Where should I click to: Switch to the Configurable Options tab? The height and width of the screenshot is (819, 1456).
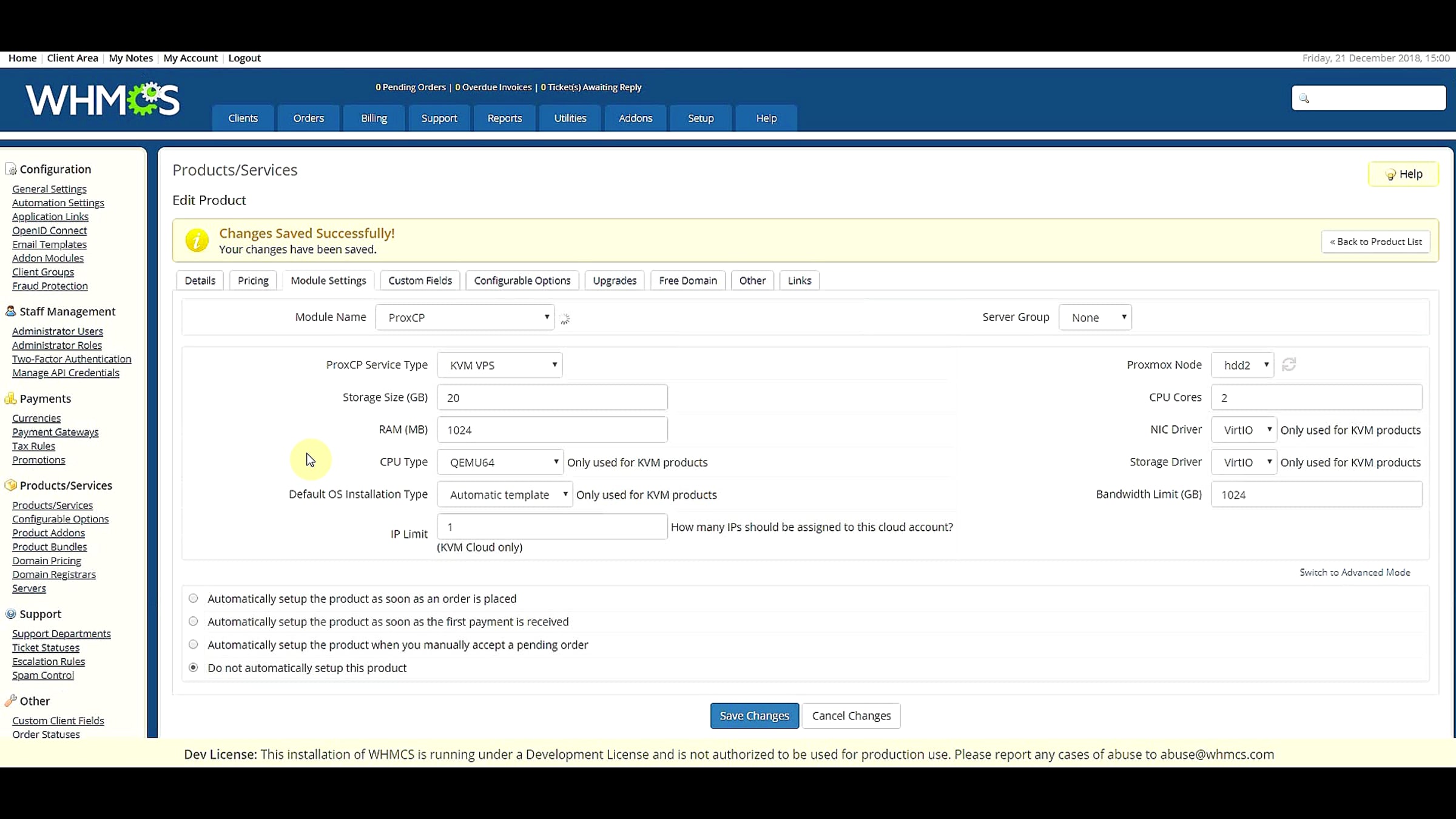tap(522, 281)
